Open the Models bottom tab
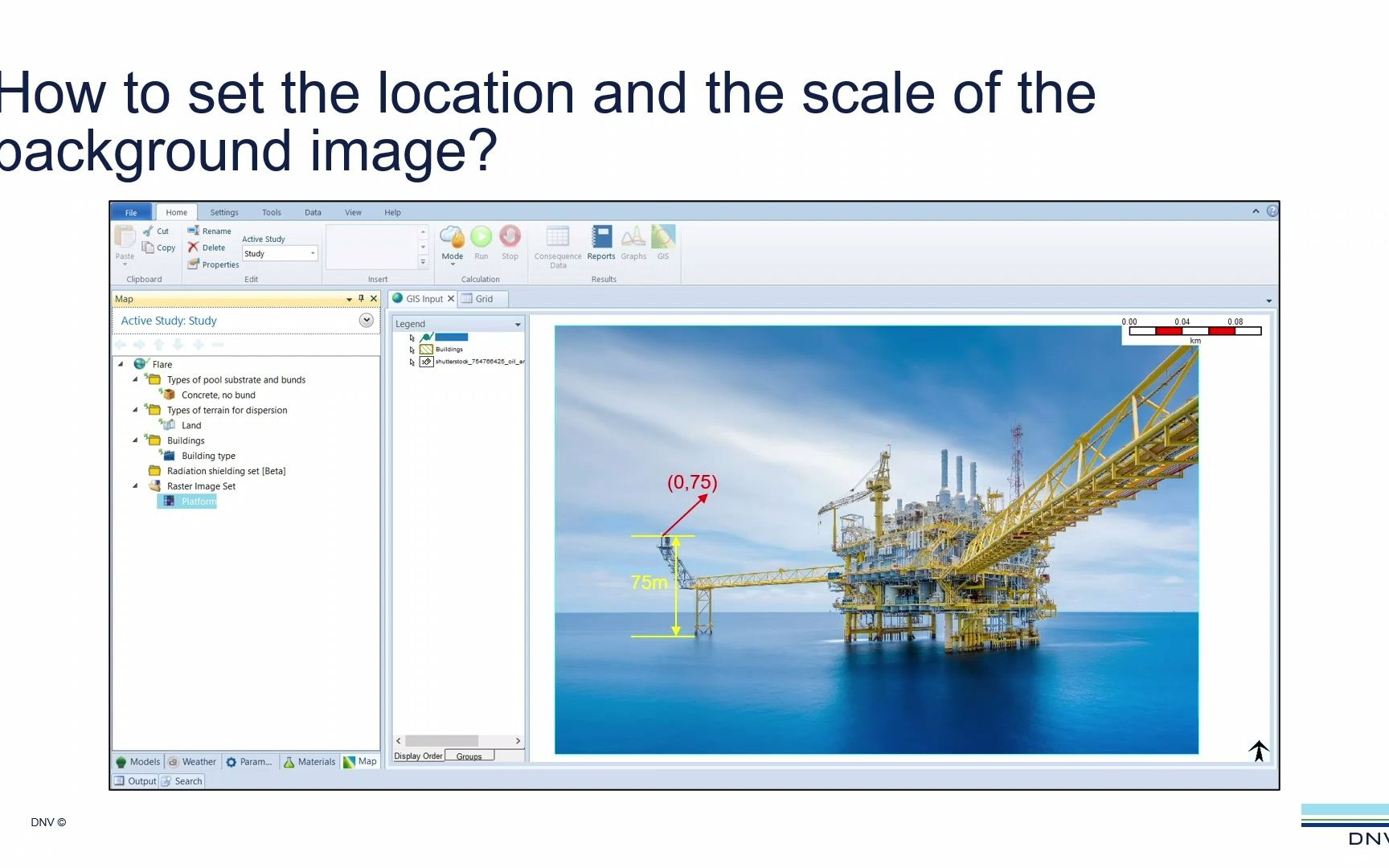This screenshot has height=868, width=1389. point(138,762)
